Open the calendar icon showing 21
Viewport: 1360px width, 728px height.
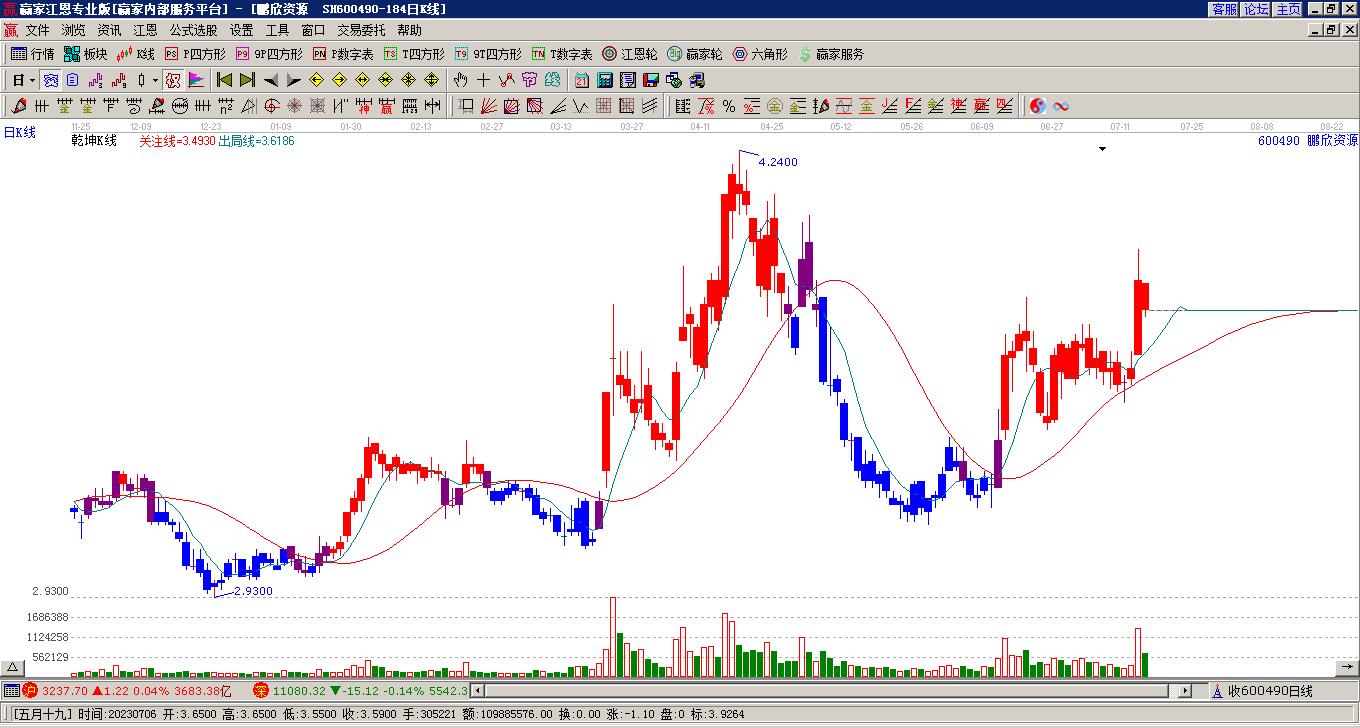coord(581,80)
